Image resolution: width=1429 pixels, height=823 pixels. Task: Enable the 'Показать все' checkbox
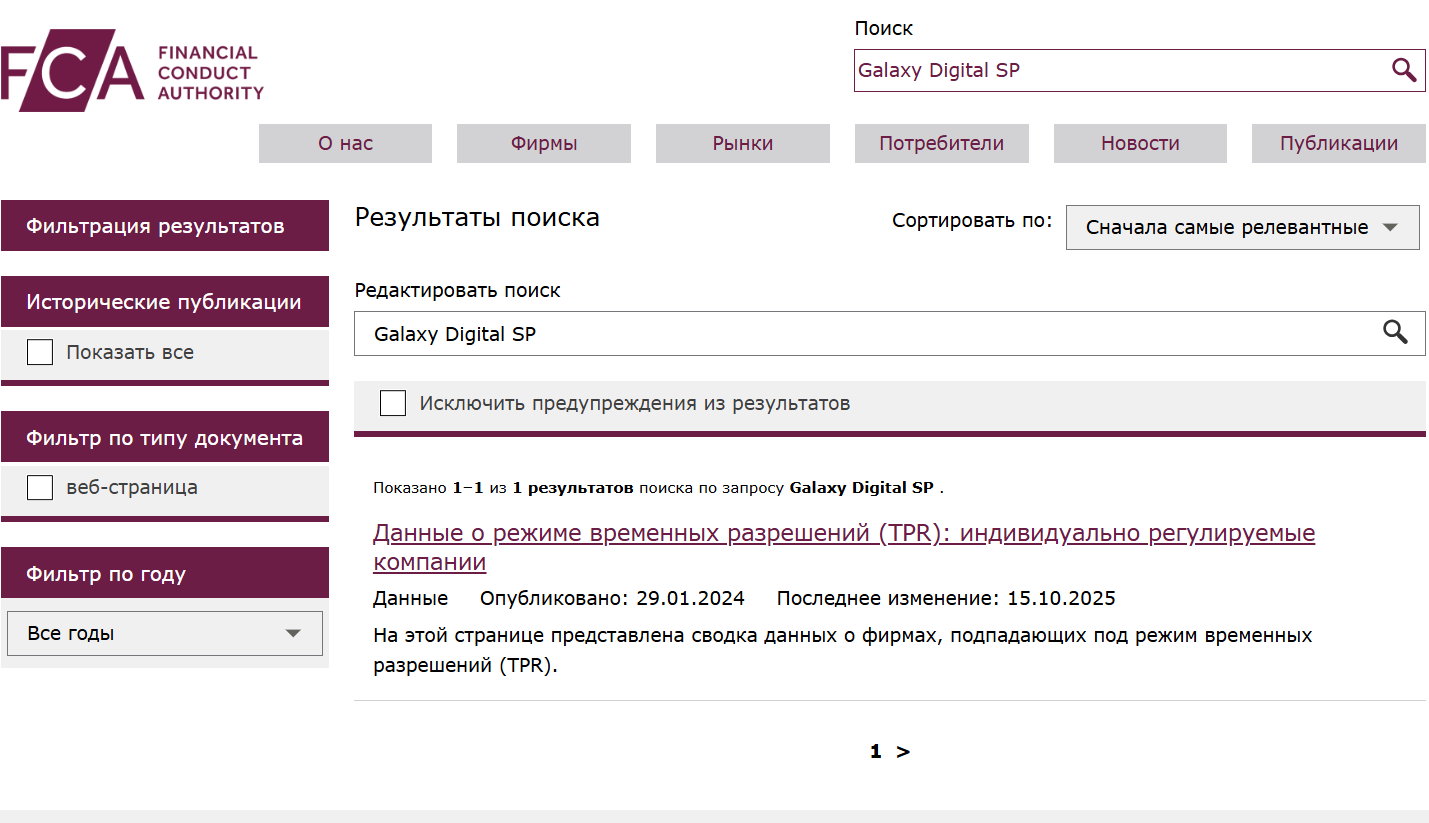point(39,352)
